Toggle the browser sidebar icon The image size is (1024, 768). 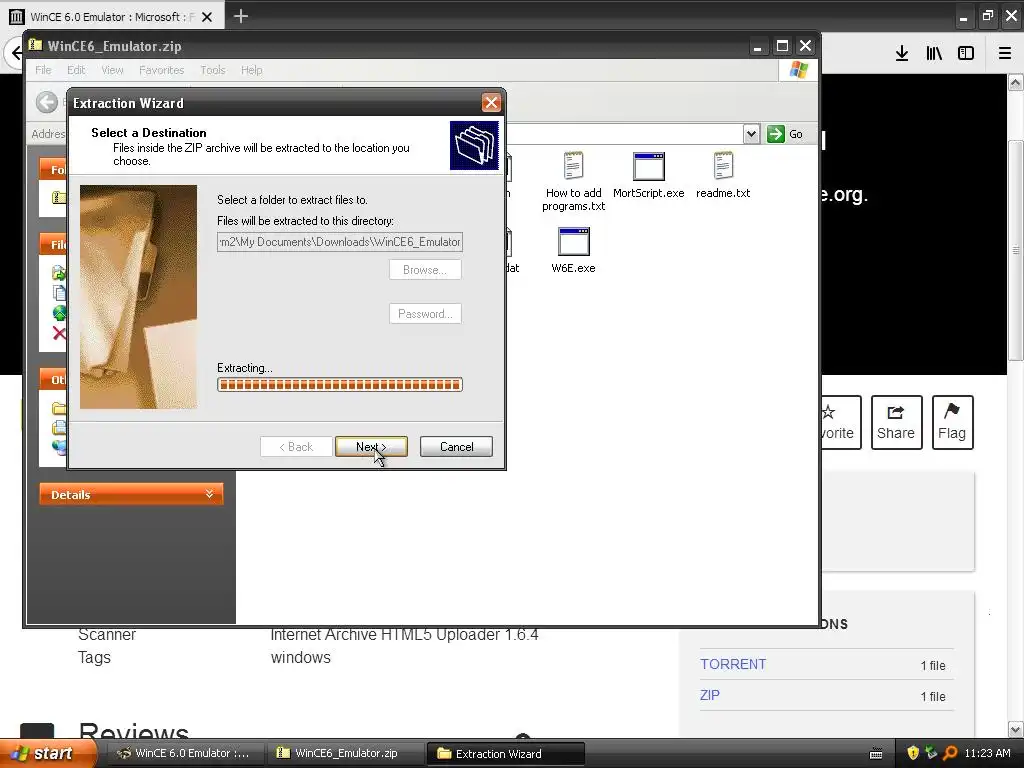click(x=966, y=54)
